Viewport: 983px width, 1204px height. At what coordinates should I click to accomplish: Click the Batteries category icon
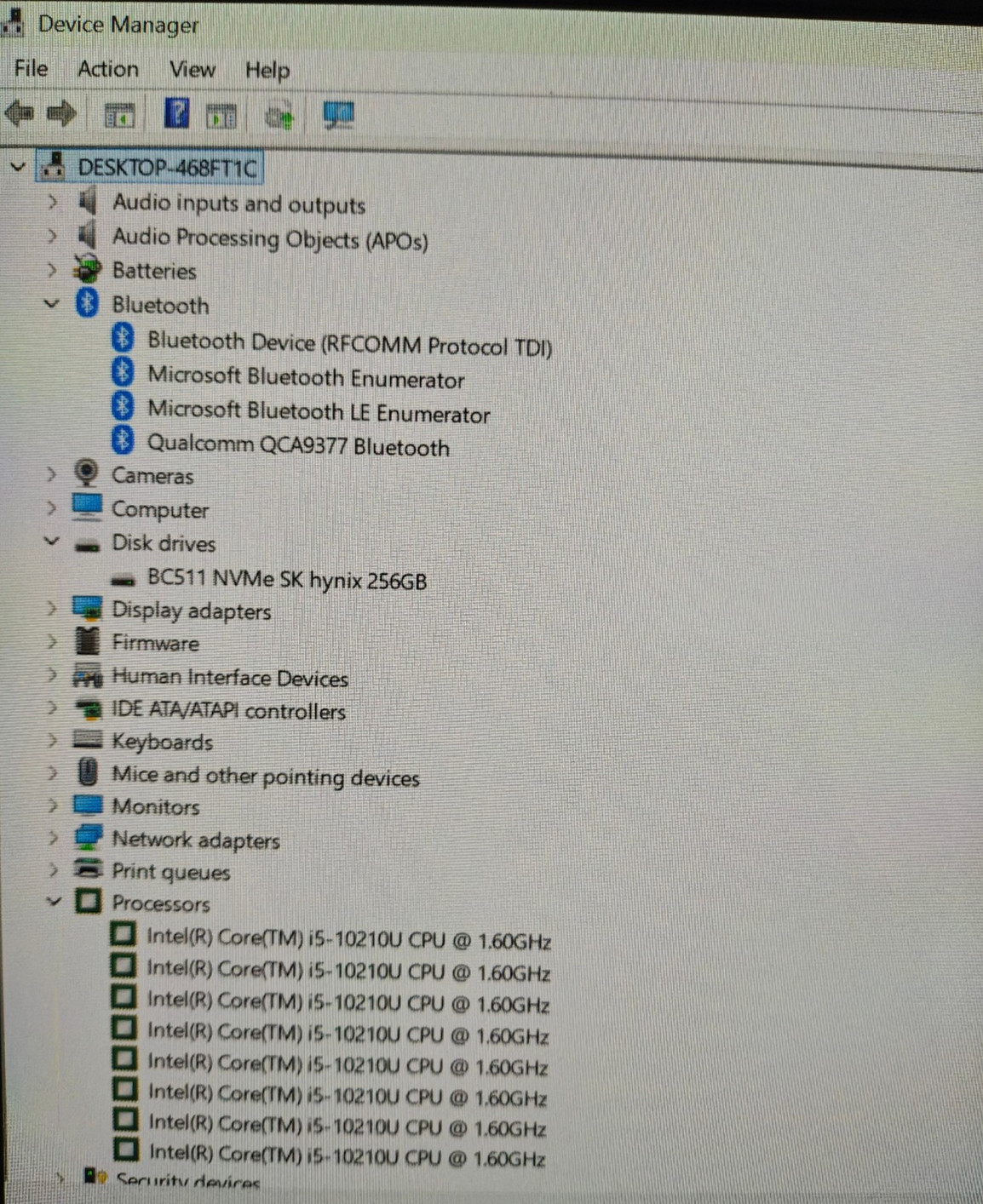tap(86, 270)
